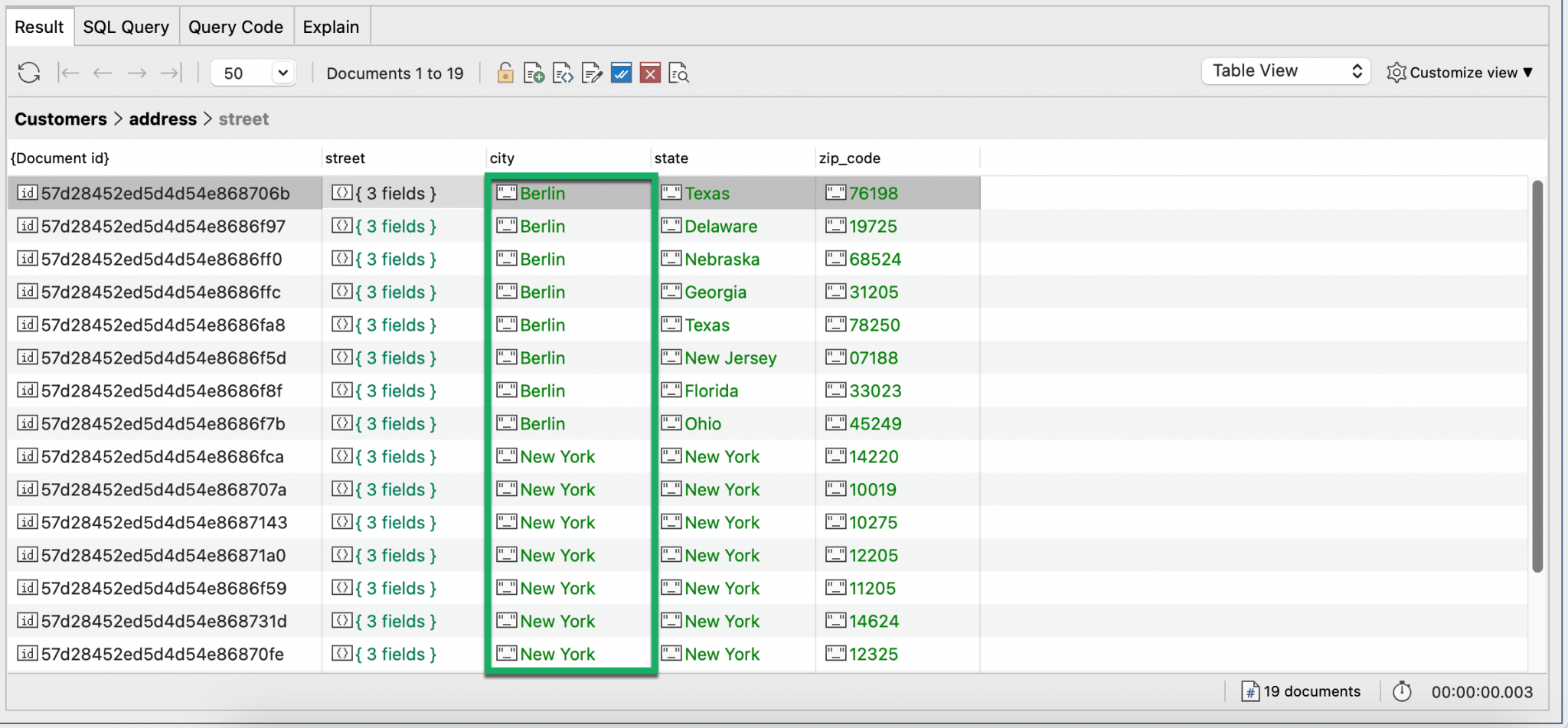
Task: Click the blue validate checkmark icon
Action: (621, 73)
